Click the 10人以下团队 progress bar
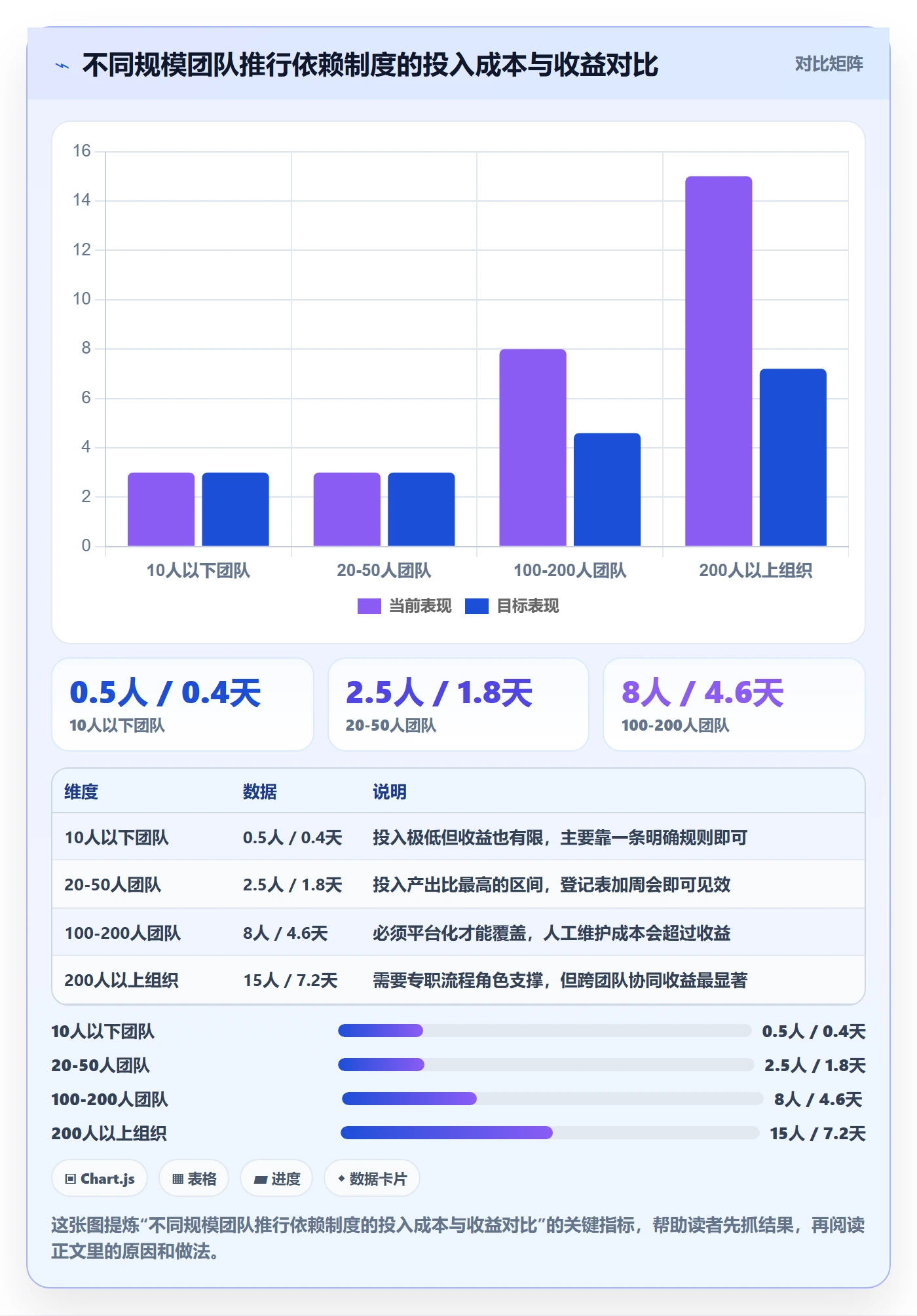Screen dimensions: 917x1316 (x=544, y=1031)
